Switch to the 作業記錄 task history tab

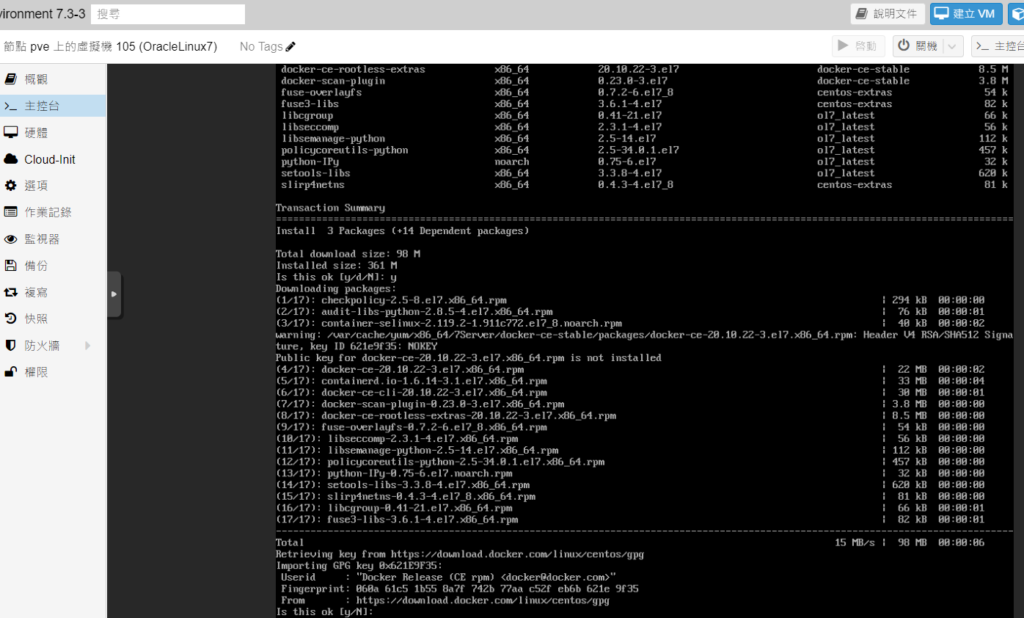point(48,212)
